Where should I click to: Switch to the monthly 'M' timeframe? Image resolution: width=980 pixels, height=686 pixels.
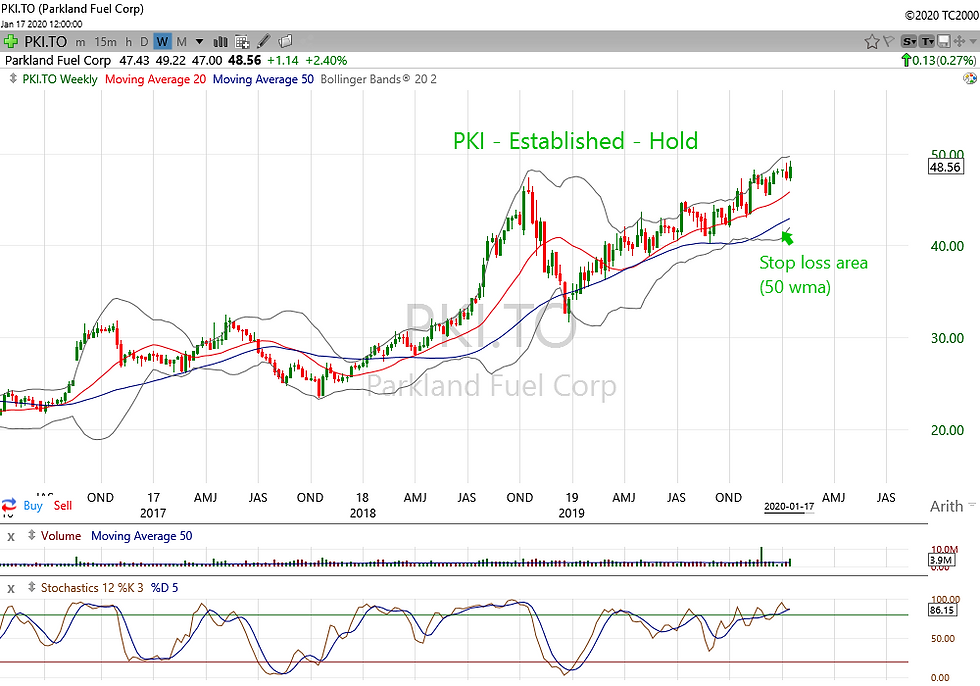(x=181, y=42)
